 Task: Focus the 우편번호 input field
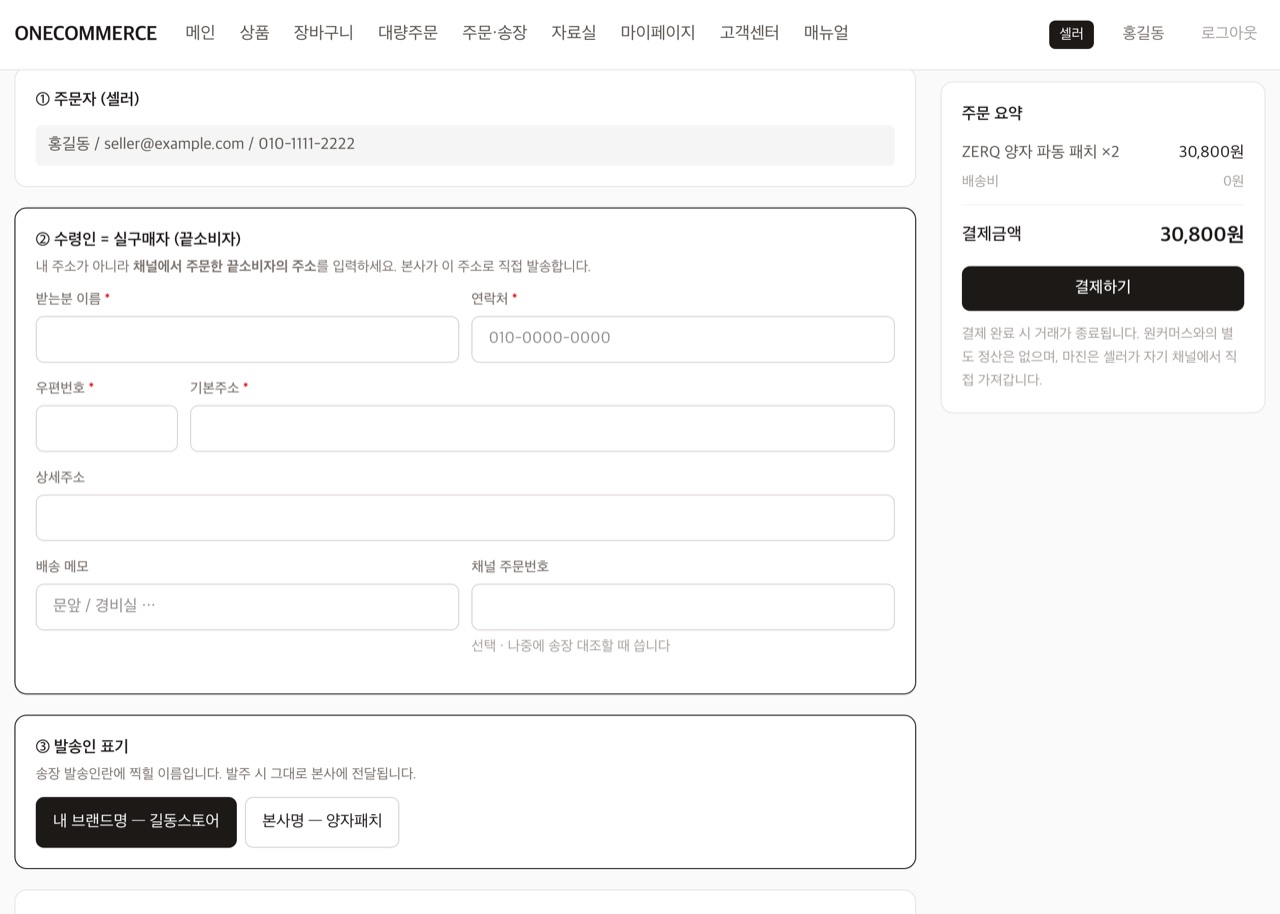(x=107, y=428)
